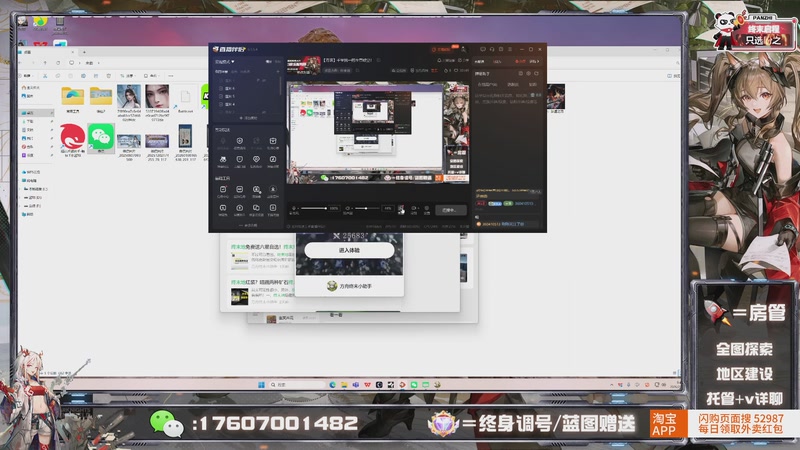The height and width of the screenshot is (450, 800).
Task: Click the 方舟终末小助手 account name in the popup
Action: coord(356,286)
